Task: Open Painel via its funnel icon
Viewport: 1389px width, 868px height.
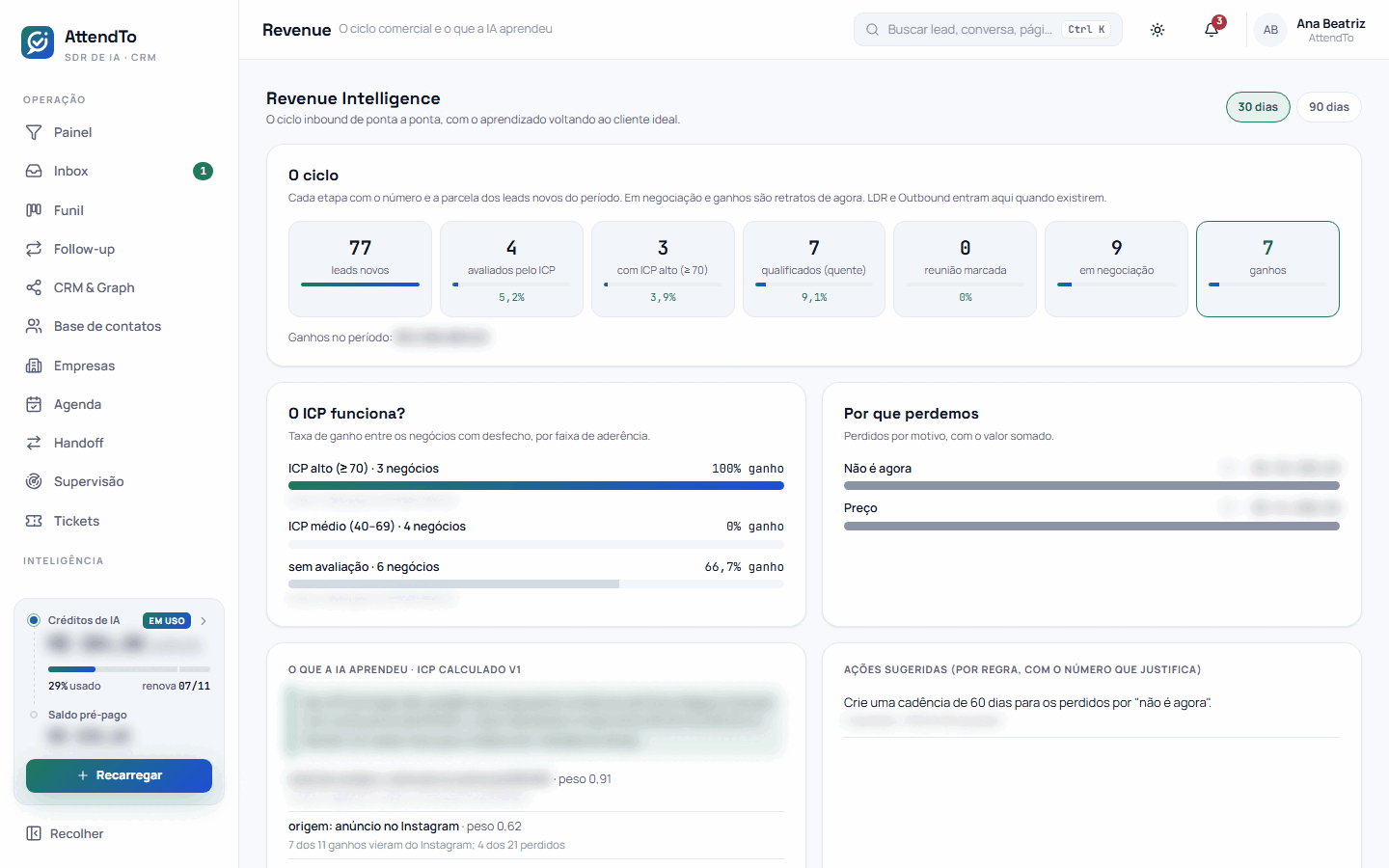Action: coord(34,132)
